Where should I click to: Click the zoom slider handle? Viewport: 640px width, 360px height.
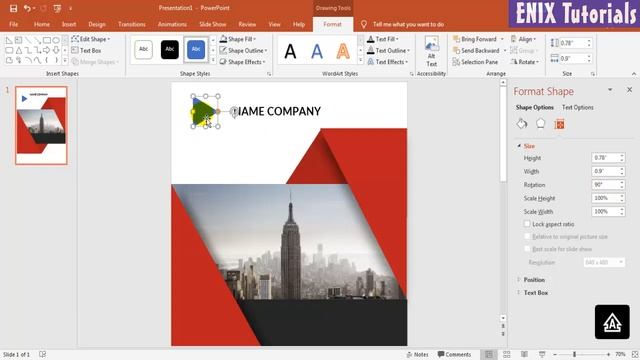tap(574, 354)
